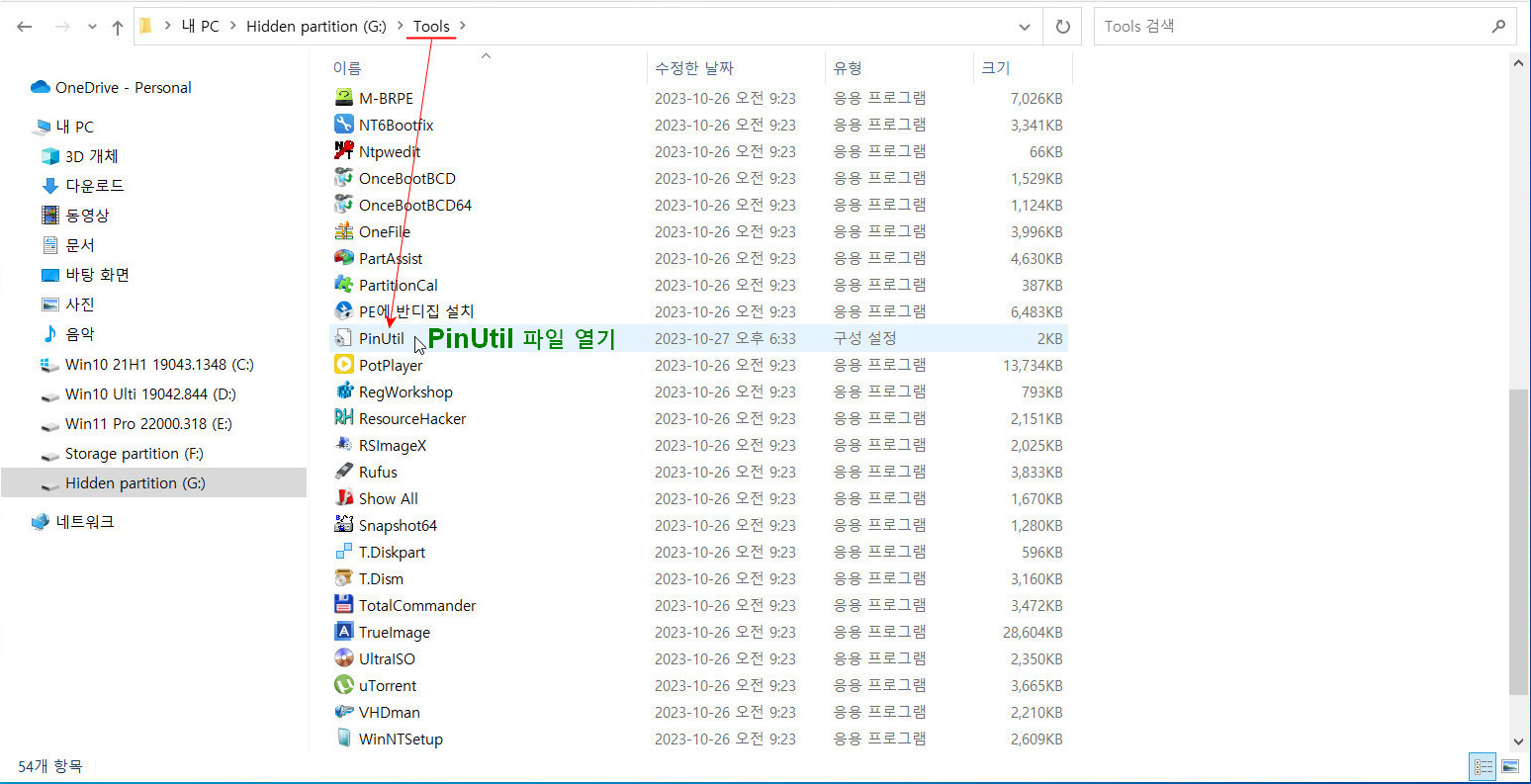1531x784 pixels.
Task: Select Storage partition (F:) drive
Action: pyautogui.click(x=134, y=453)
